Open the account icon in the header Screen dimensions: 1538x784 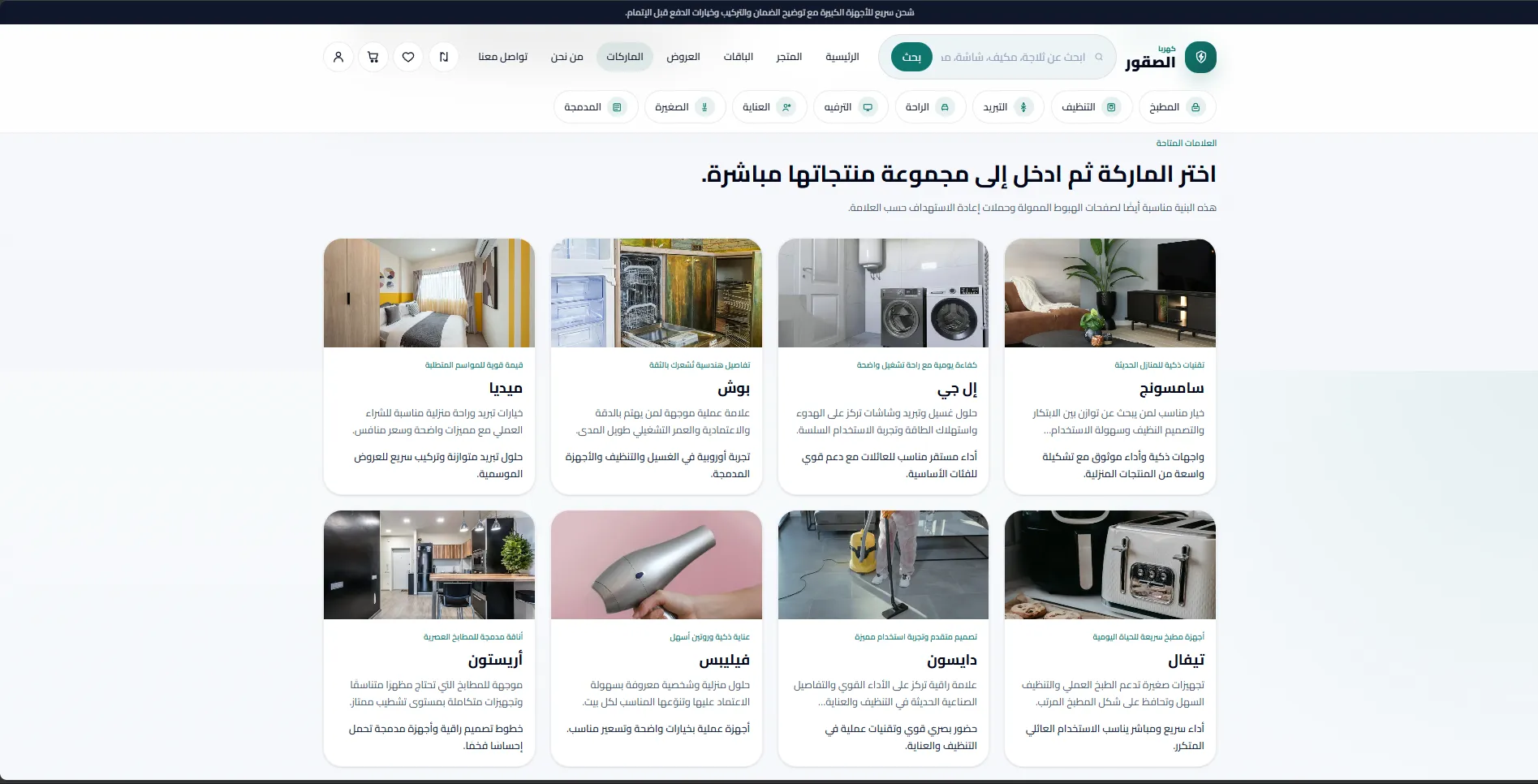click(338, 57)
